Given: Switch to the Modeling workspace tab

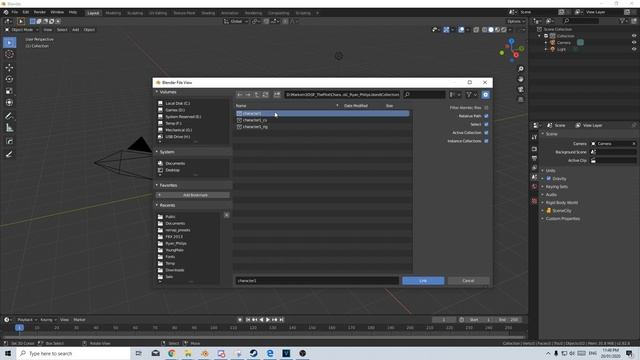Looking at the screenshot, I should [x=113, y=13].
